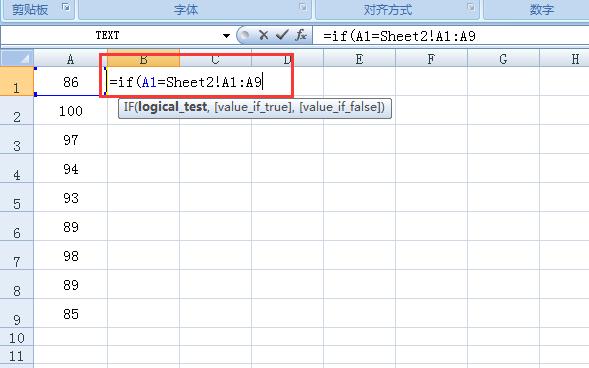Click the formula text being edited in cell B1
Screen dimensions: 589x368
coord(186,82)
